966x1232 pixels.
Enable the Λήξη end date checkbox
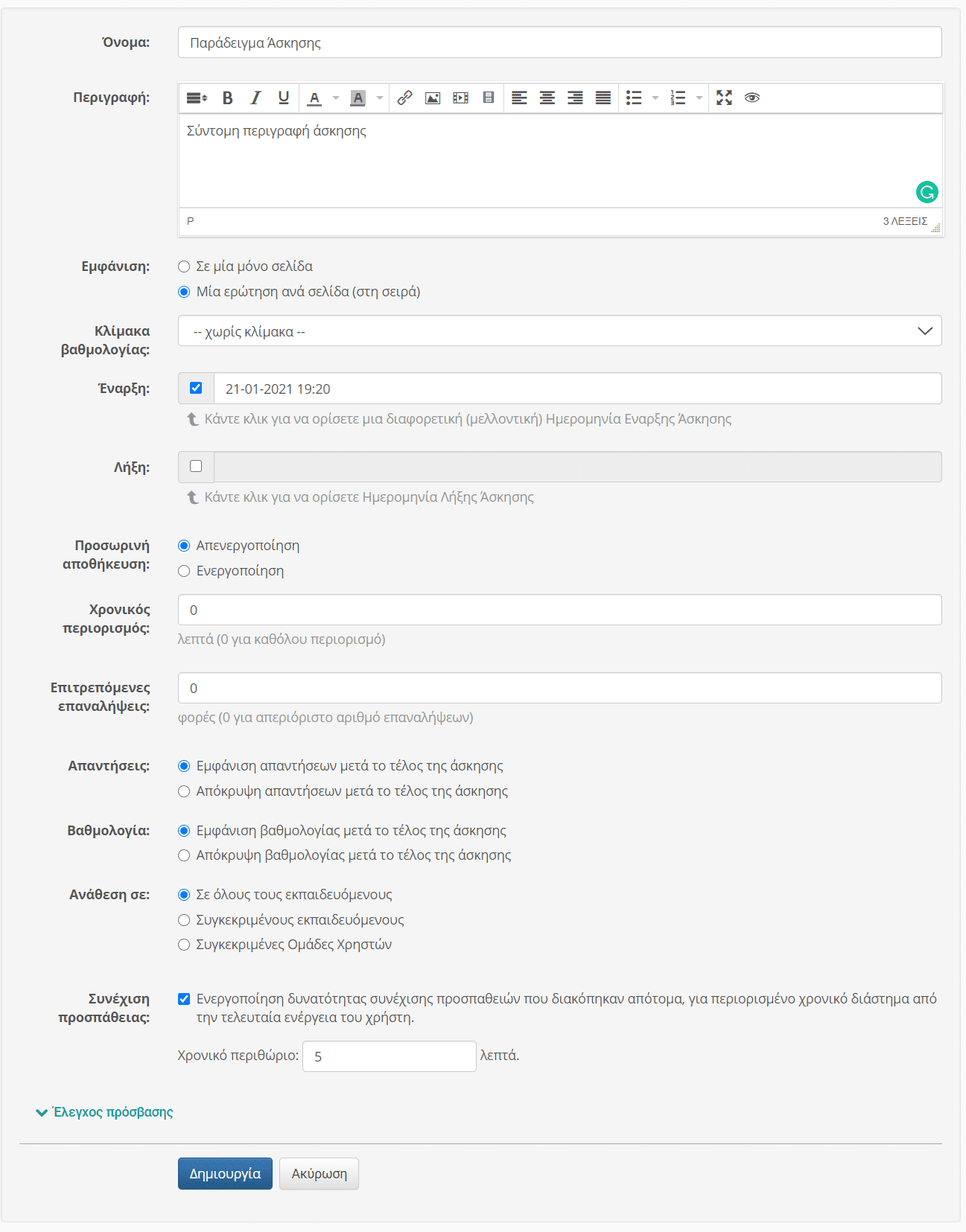(x=196, y=466)
